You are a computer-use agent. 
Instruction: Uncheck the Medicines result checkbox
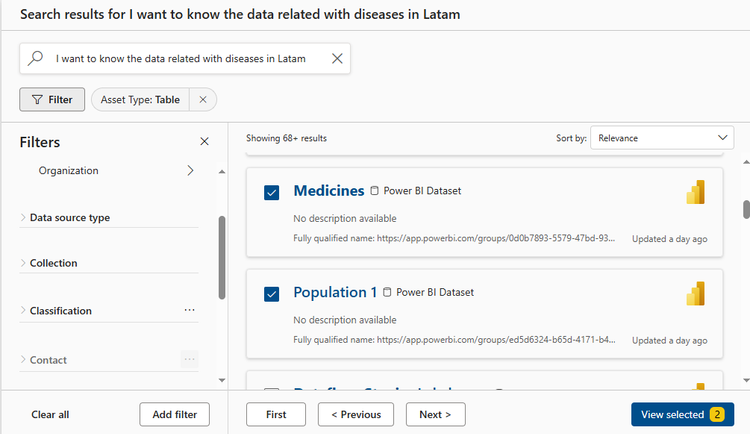pos(272,192)
